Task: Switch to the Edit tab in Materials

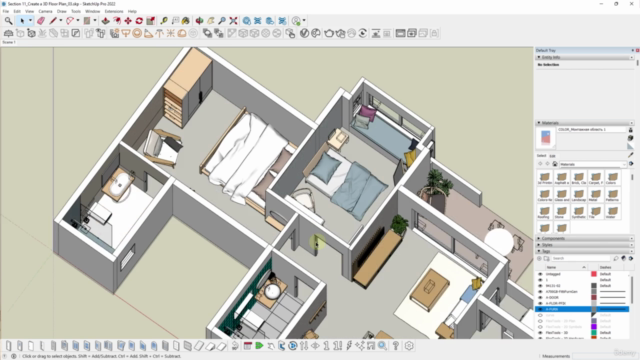Action: pos(552,156)
